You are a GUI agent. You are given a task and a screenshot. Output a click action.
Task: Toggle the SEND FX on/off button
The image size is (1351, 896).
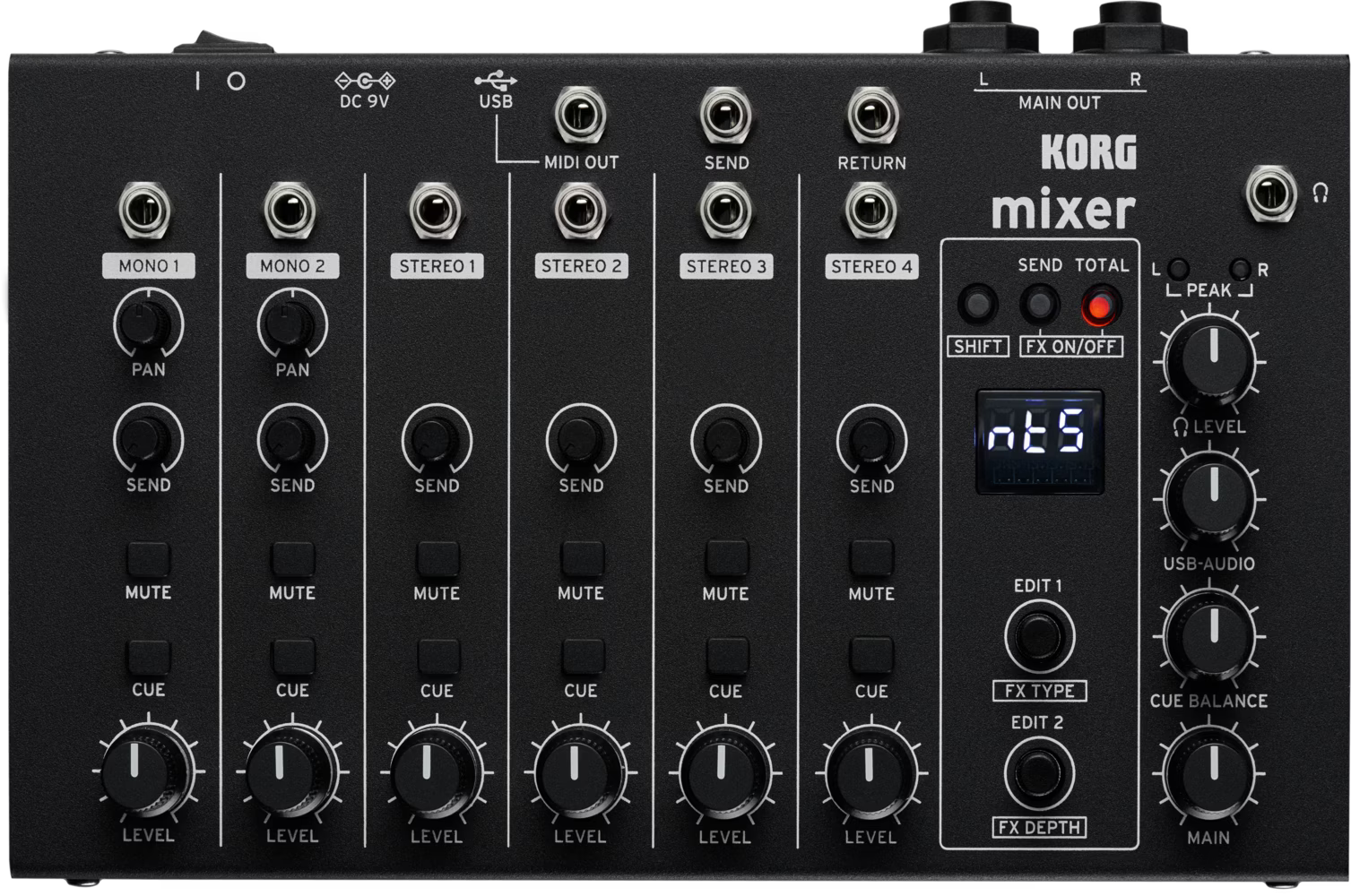[x=1039, y=305]
